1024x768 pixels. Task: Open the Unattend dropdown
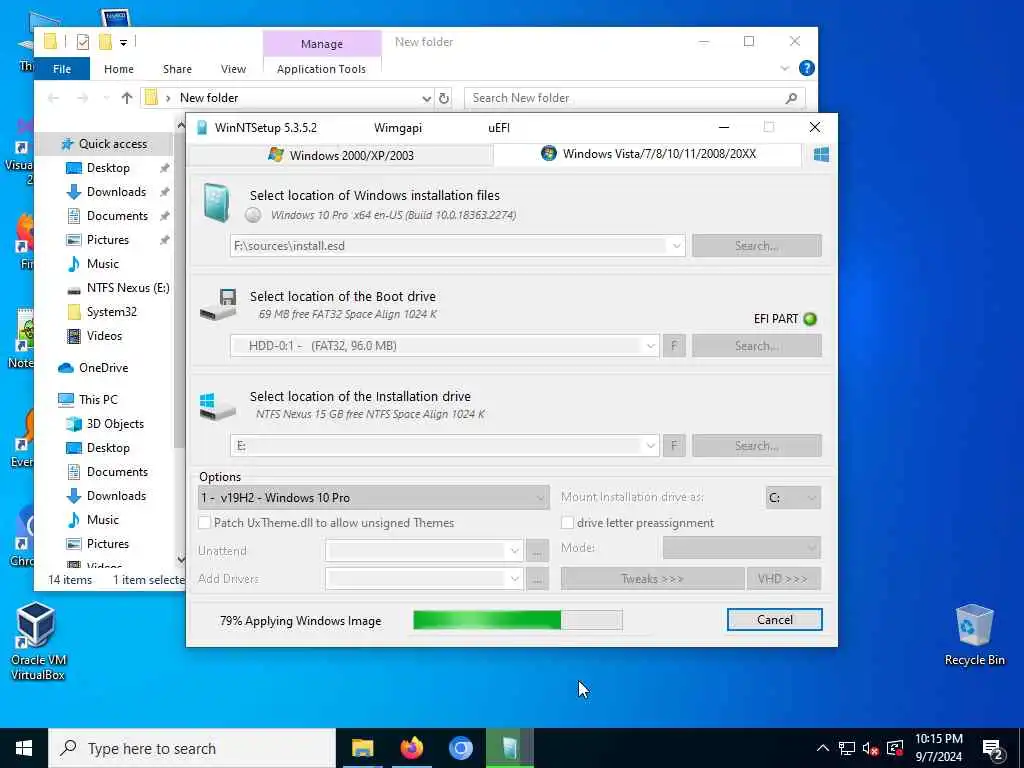(515, 551)
